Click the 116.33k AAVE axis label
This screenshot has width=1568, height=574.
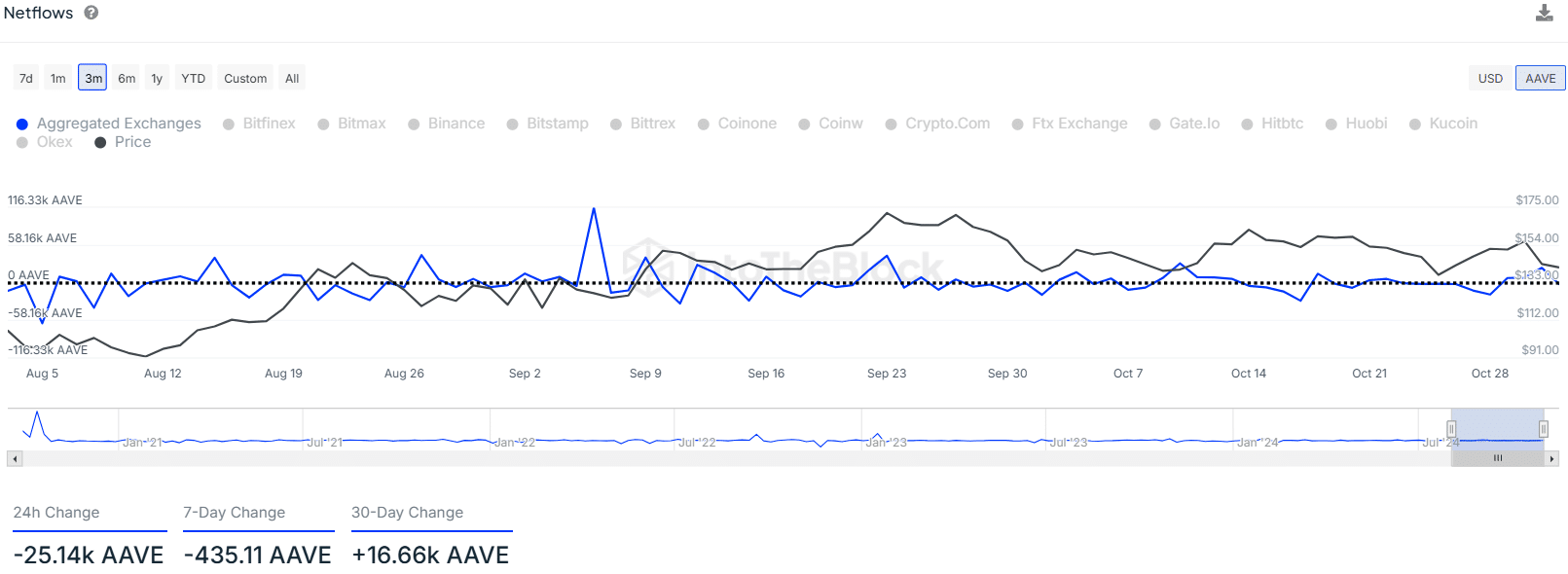[x=45, y=200]
